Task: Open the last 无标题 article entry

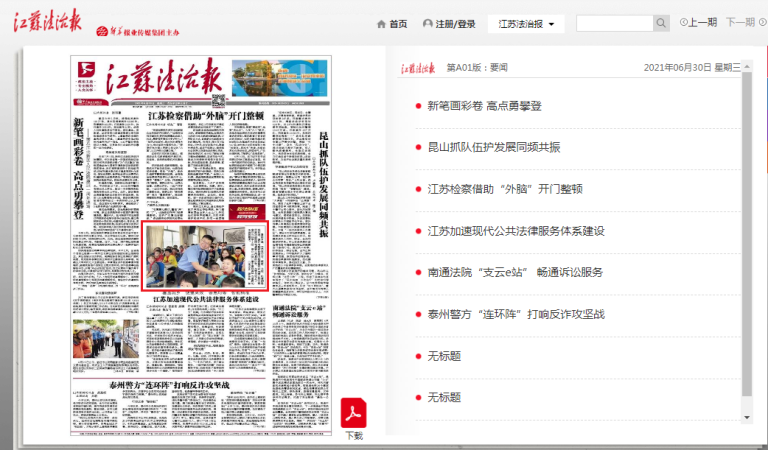Action: click(444, 397)
